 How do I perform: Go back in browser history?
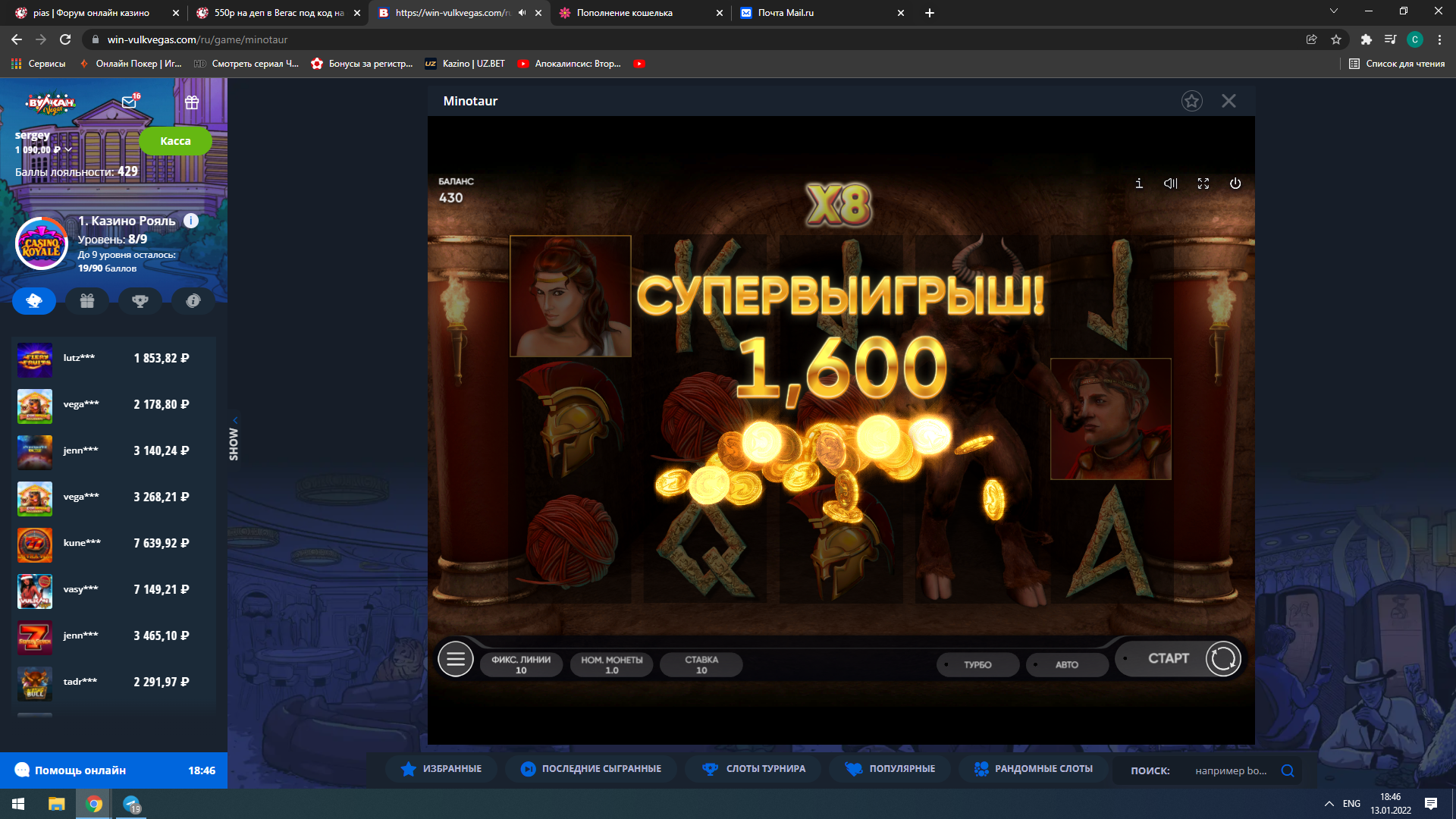click(x=17, y=39)
